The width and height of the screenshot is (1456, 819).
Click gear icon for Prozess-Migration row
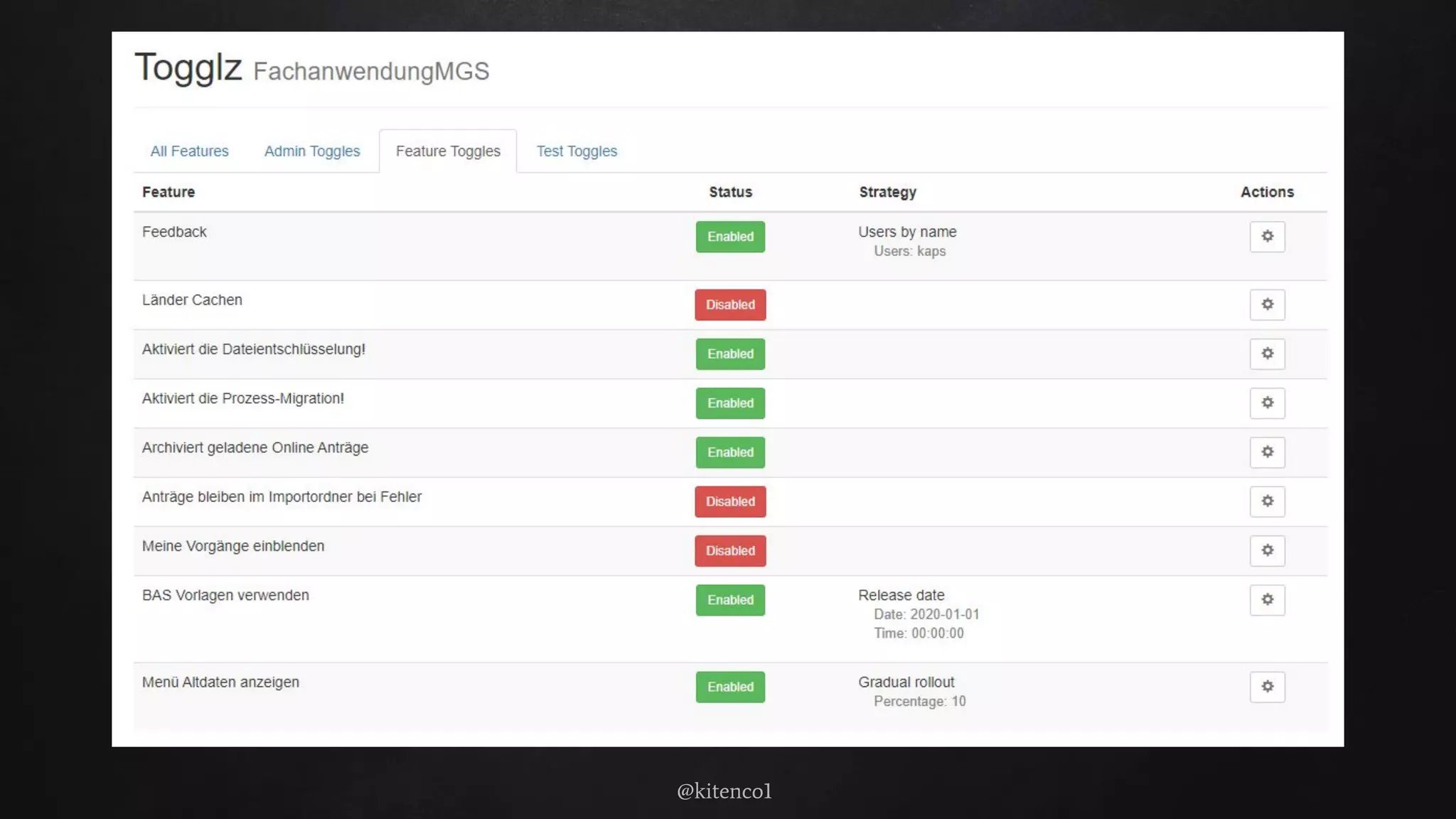(1267, 403)
